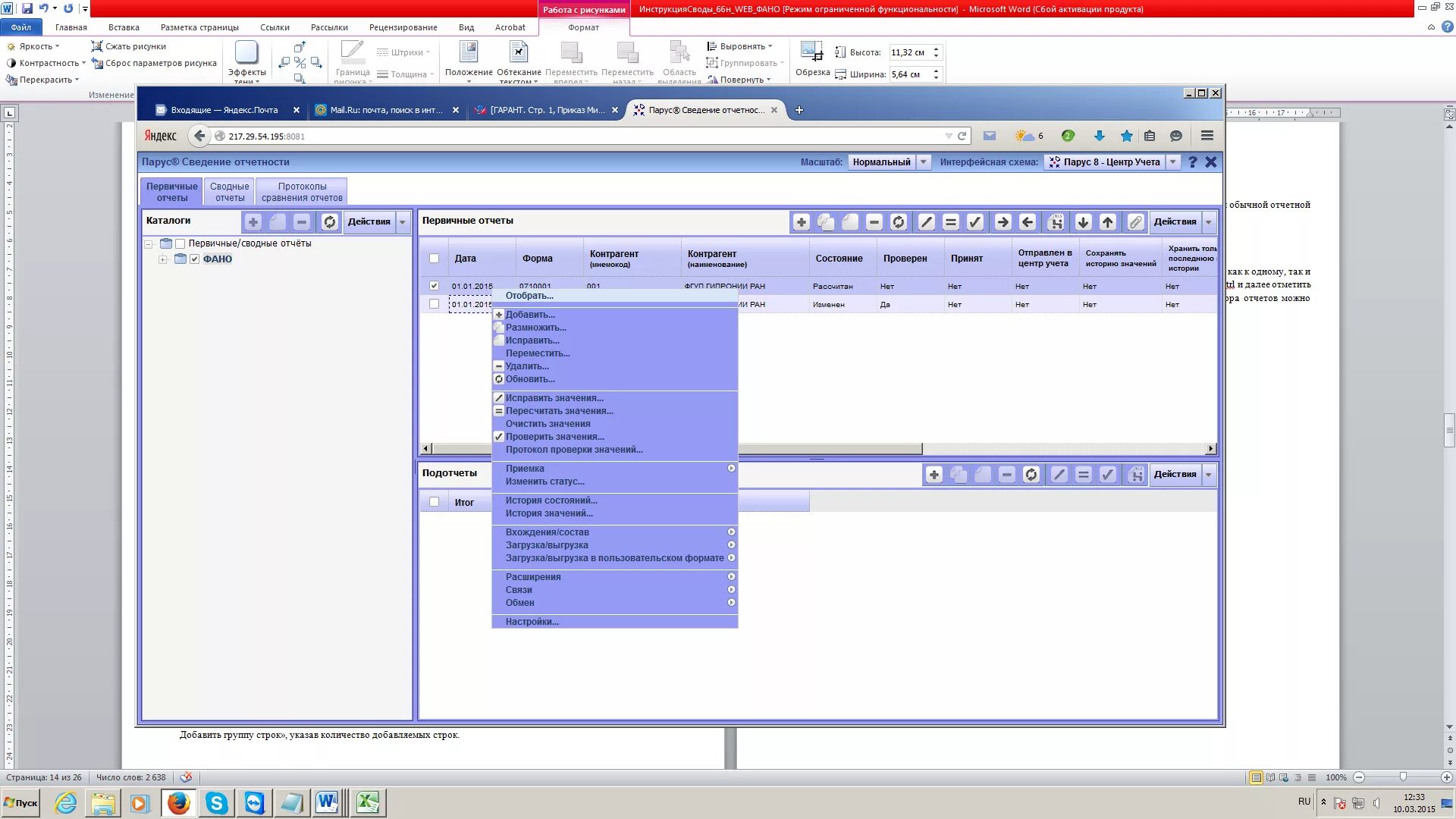Expand the ФАНО tree node

tap(162, 259)
